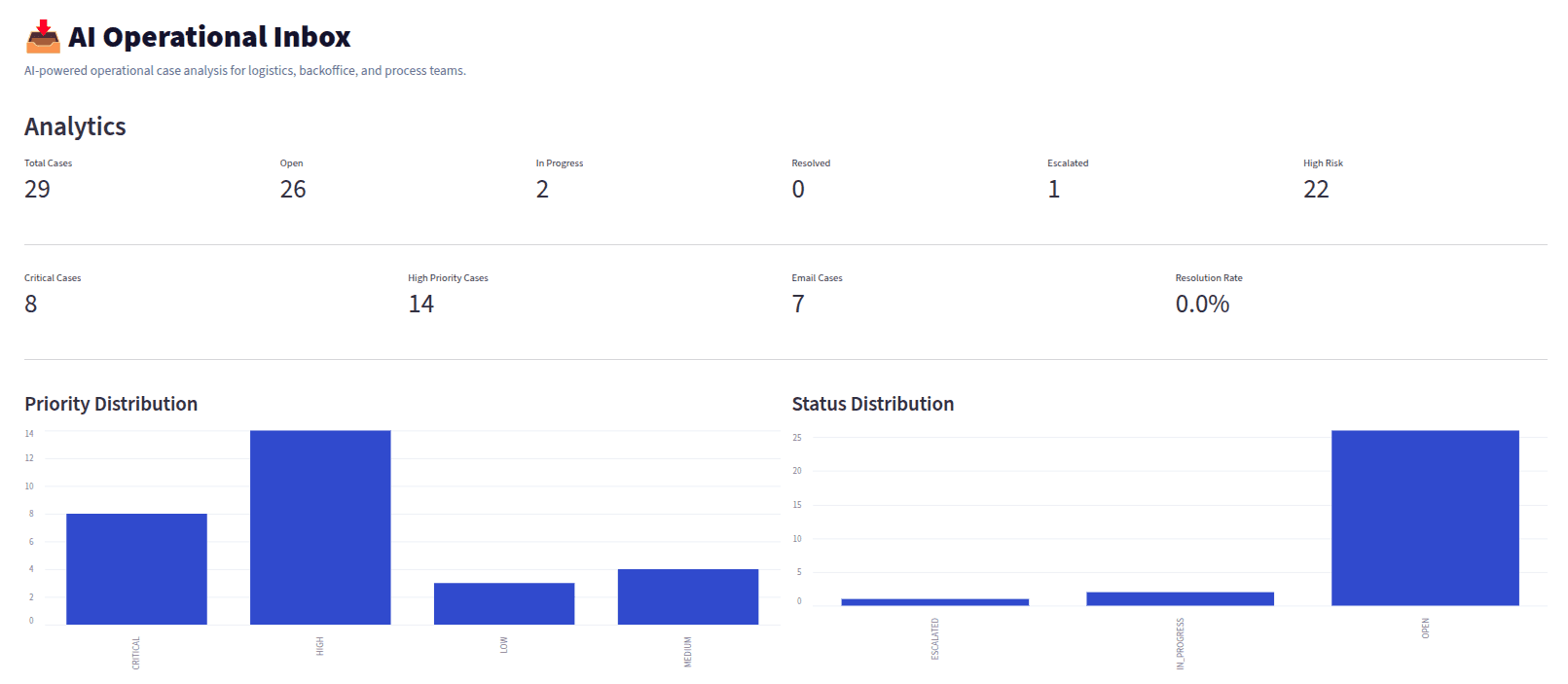
Task: Click the CRITICAL bar in Priority Distribution
Action: click(136, 569)
